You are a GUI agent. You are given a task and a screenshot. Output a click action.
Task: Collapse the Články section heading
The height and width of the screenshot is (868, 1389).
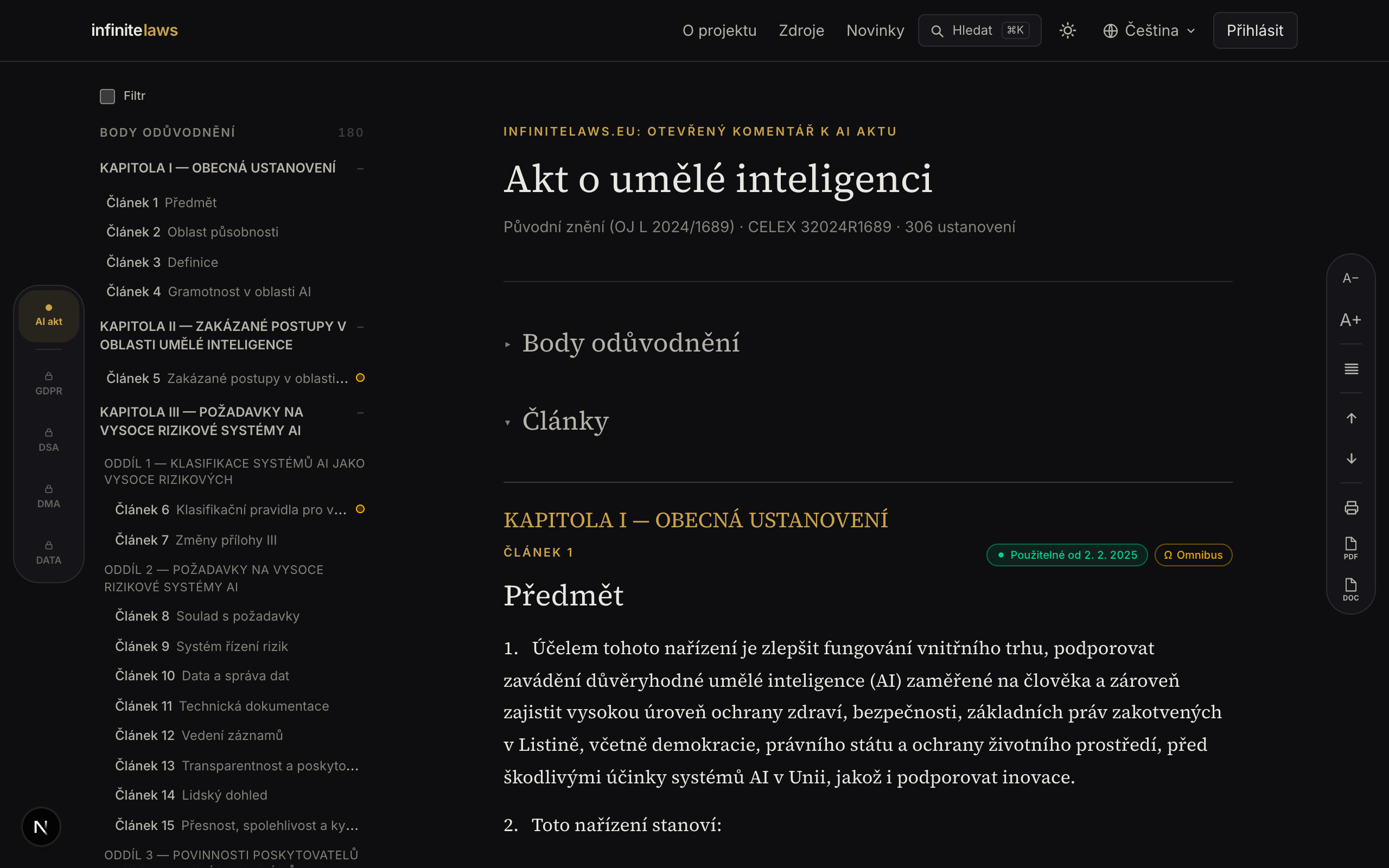point(556,421)
